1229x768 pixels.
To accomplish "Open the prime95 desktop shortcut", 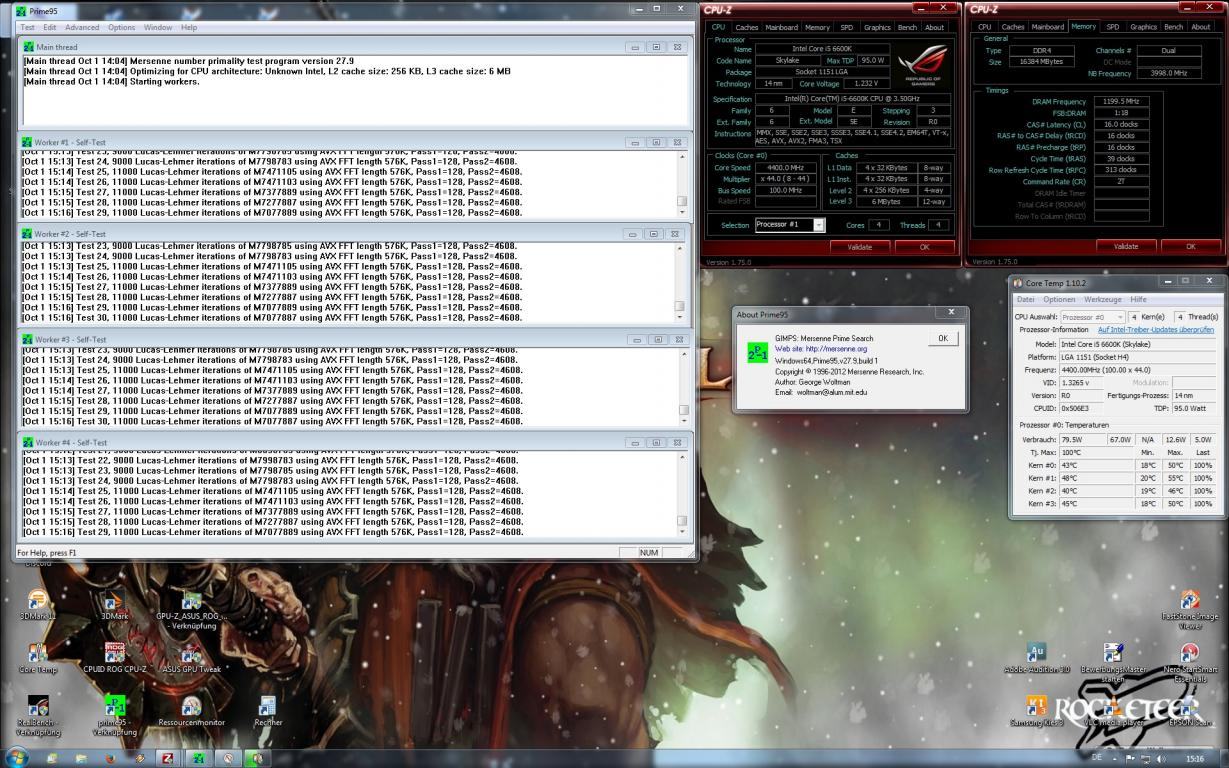I will tap(115, 715).
